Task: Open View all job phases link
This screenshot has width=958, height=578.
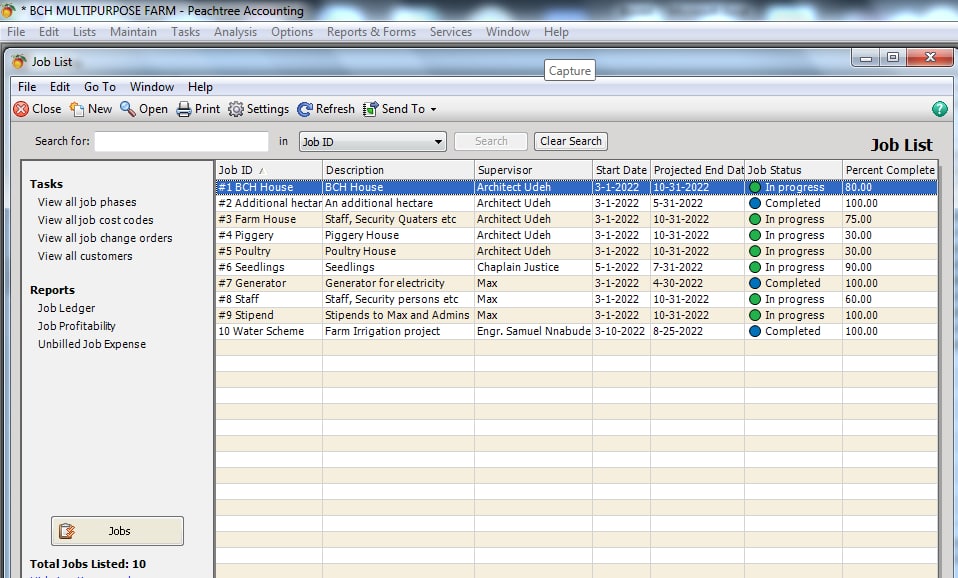Action: tap(87, 202)
